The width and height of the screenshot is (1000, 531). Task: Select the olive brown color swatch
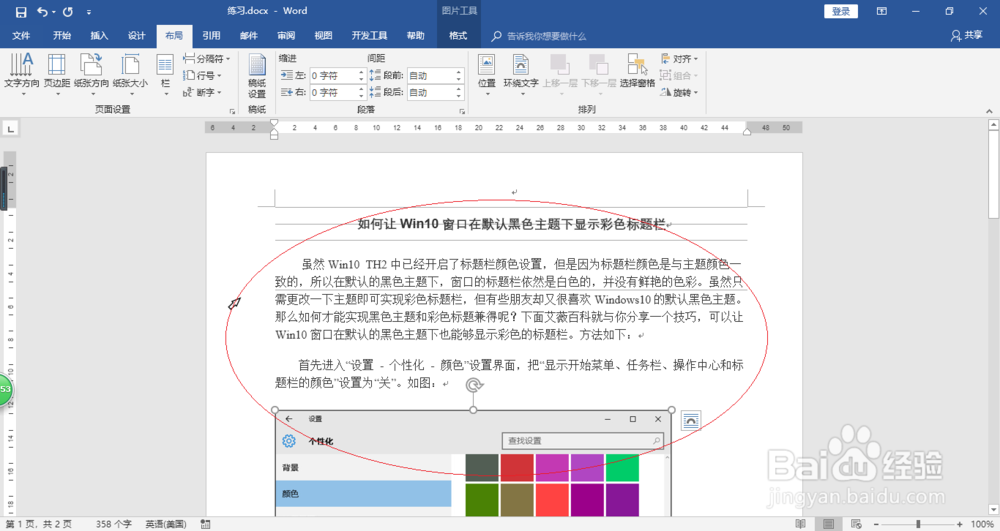pyautogui.click(x=517, y=499)
